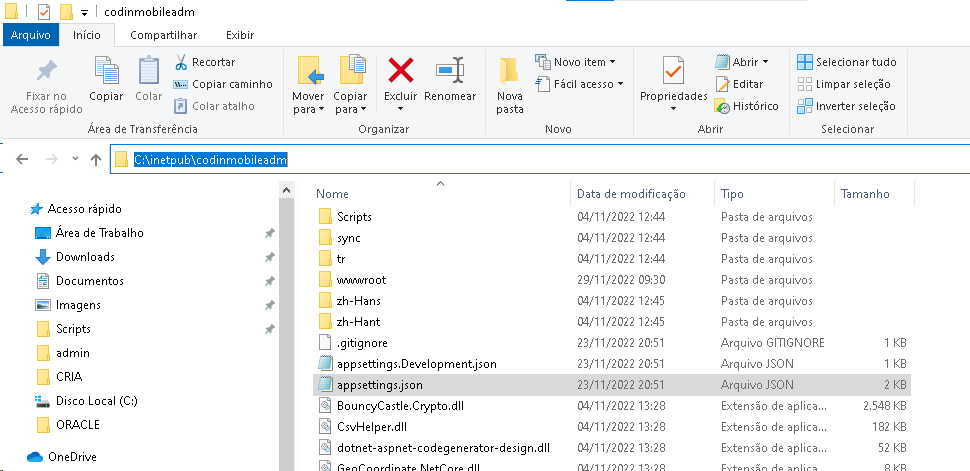970x471 pixels.
Task: Click Limpar seleção
Action: [844, 84]
